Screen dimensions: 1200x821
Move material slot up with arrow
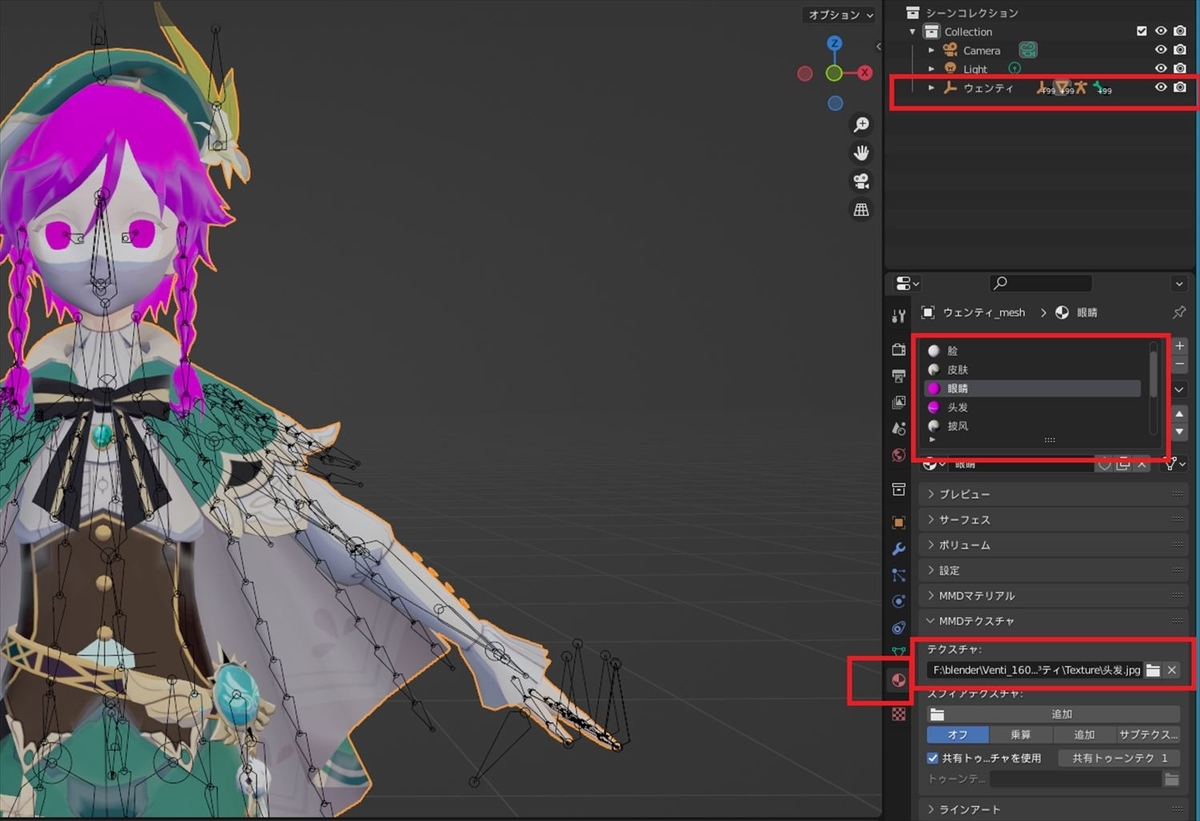click(1179, 413)
